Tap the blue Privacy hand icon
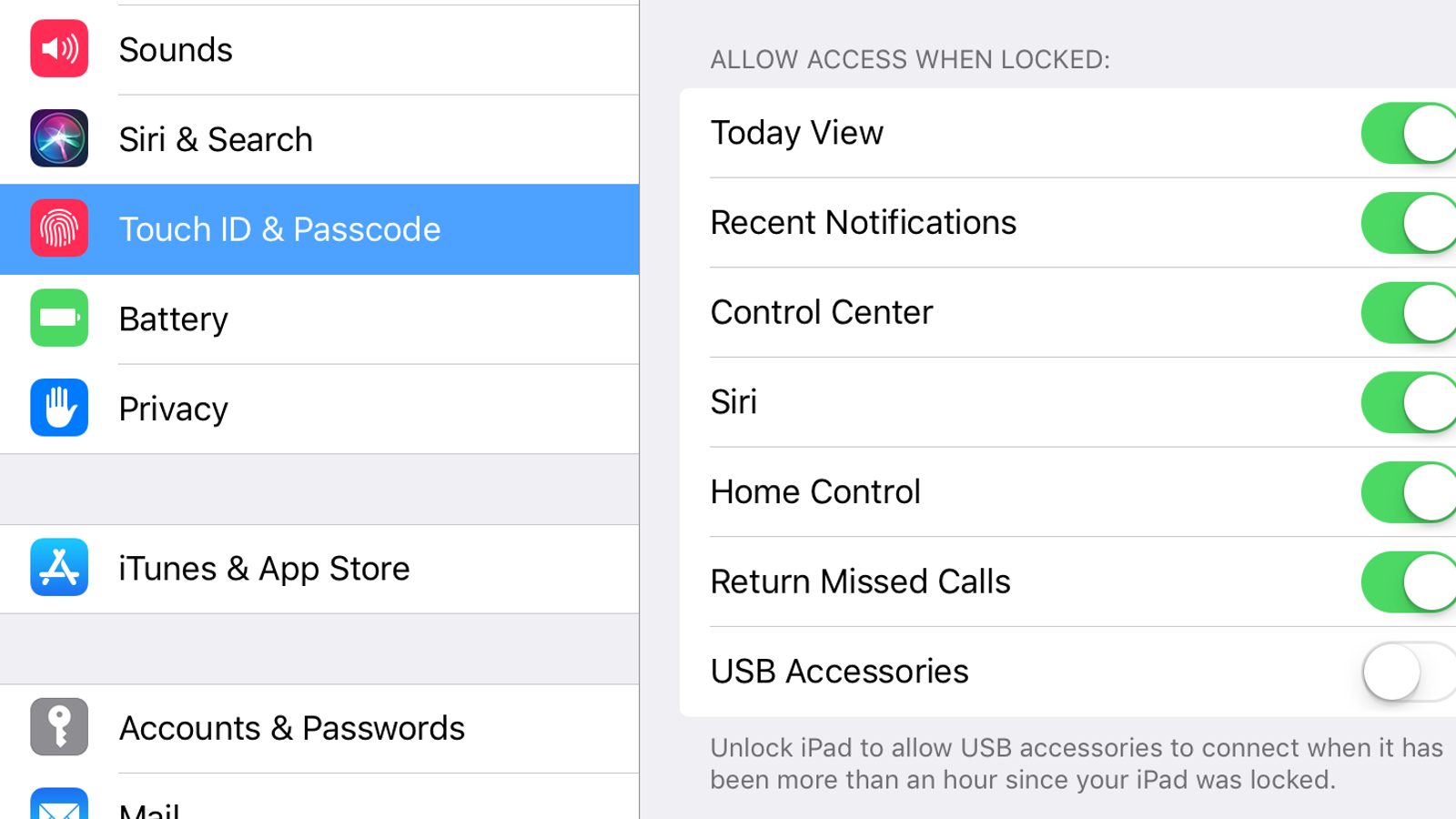The image size is (1456, 819). point(59,408)
